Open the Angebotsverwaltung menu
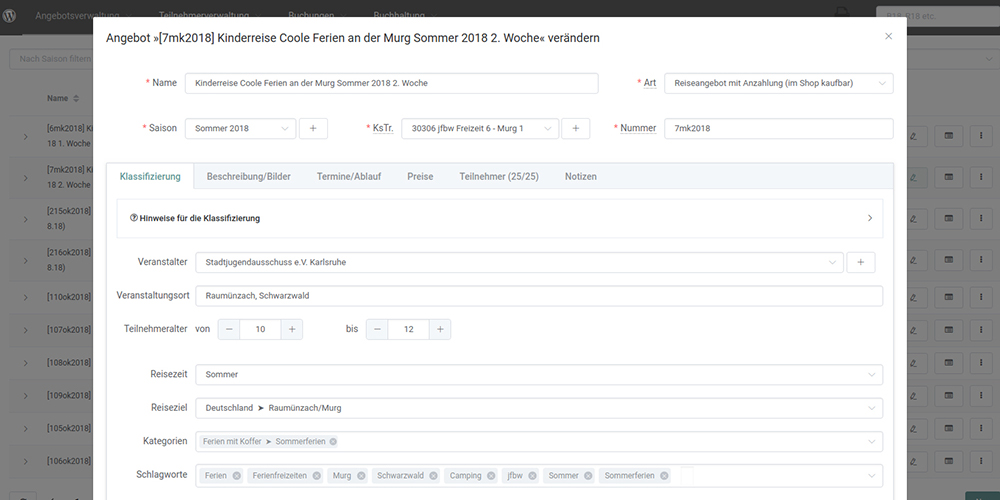This screenshot has width=1000, height=500. pyautogui.click(x=84, y=15)
